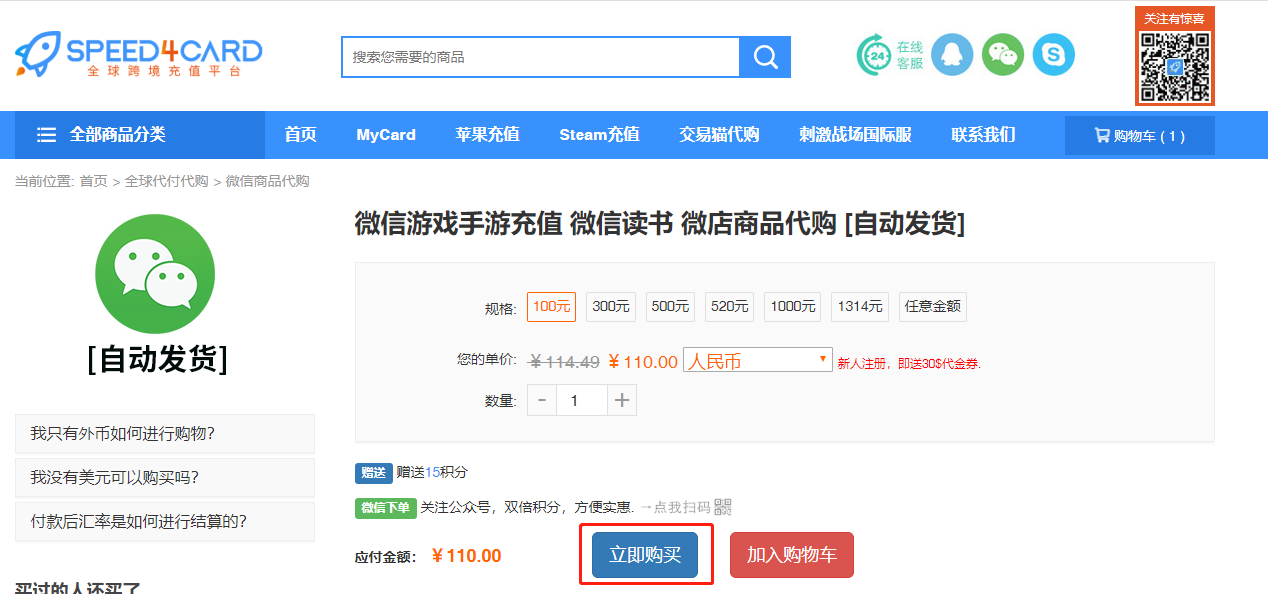Open the 人民币 currency dropdown
Viewport: 1268px width, 594px height.
click(x=758, y=361)
